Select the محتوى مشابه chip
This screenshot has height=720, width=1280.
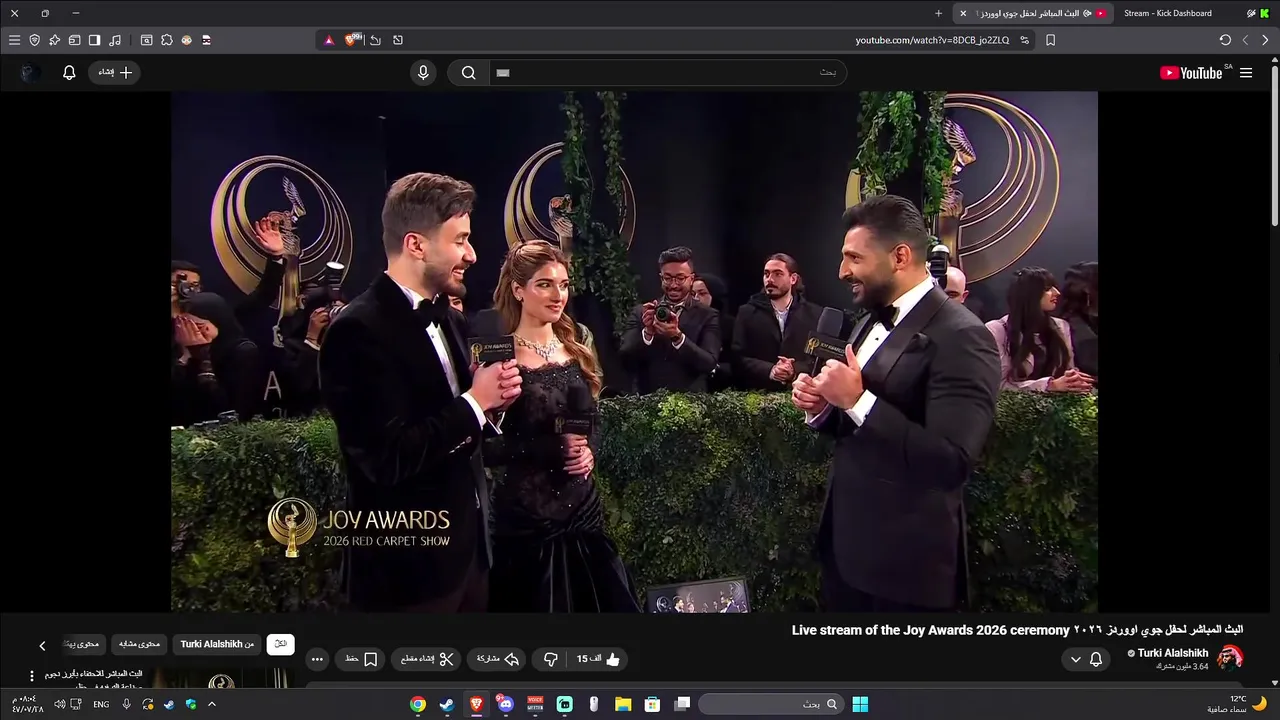[x=139, y=644]
